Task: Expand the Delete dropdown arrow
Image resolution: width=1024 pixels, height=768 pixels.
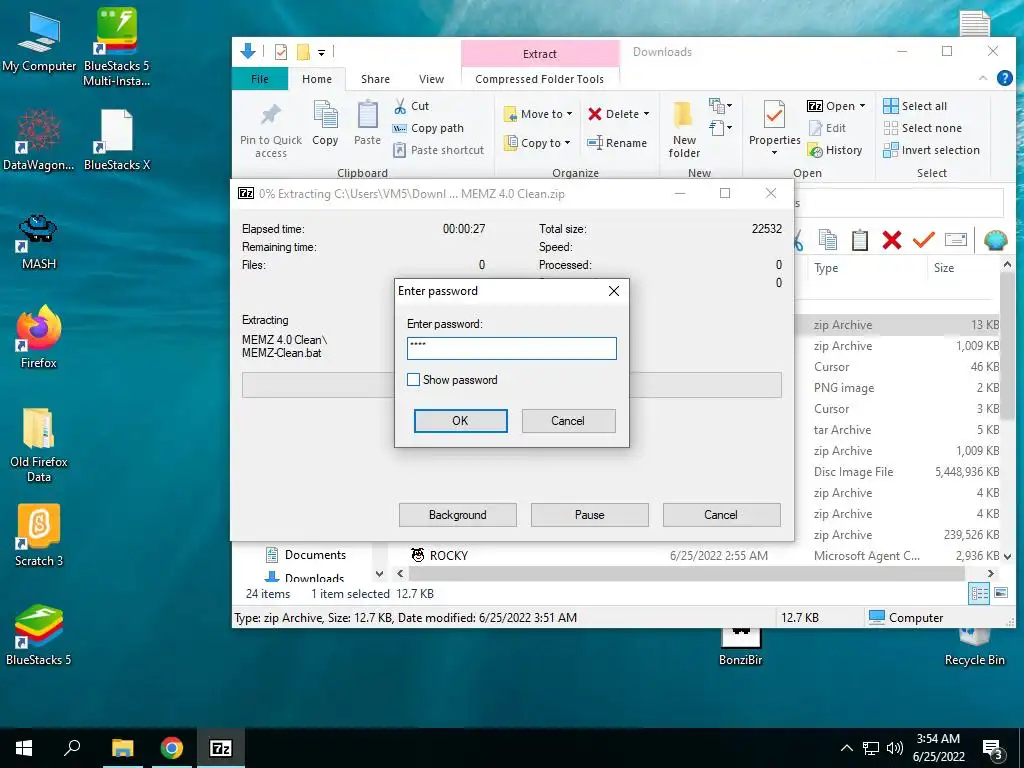Action: (646, 114)
